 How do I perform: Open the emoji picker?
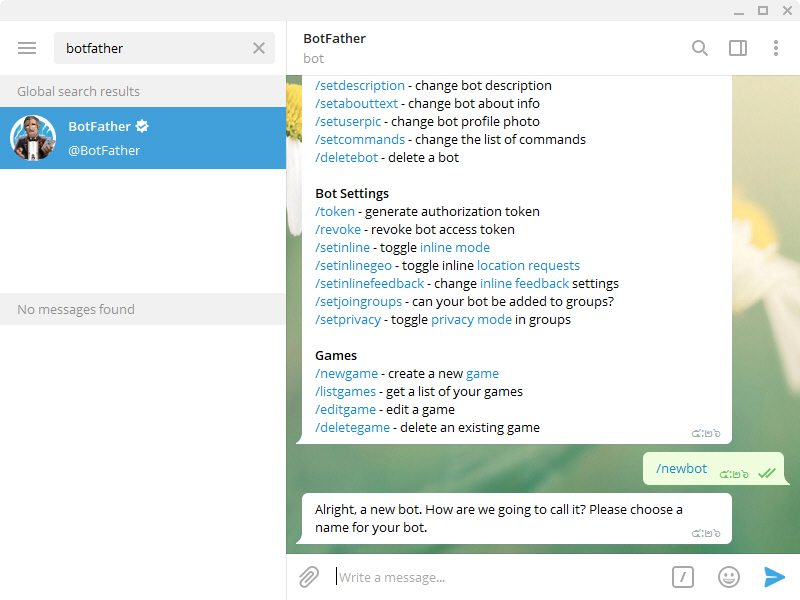[729, 577]
